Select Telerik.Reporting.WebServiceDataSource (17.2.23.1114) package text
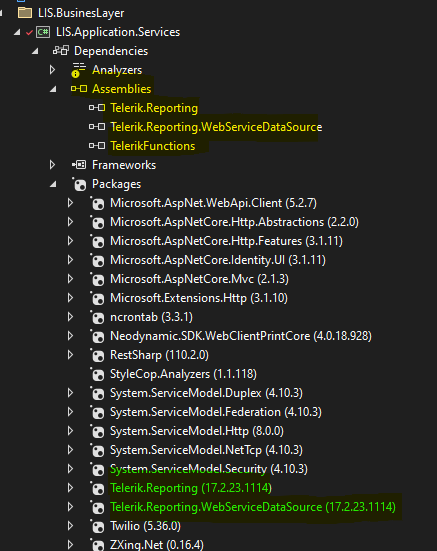Screen dimensions: 437x551 pos(253,507)
